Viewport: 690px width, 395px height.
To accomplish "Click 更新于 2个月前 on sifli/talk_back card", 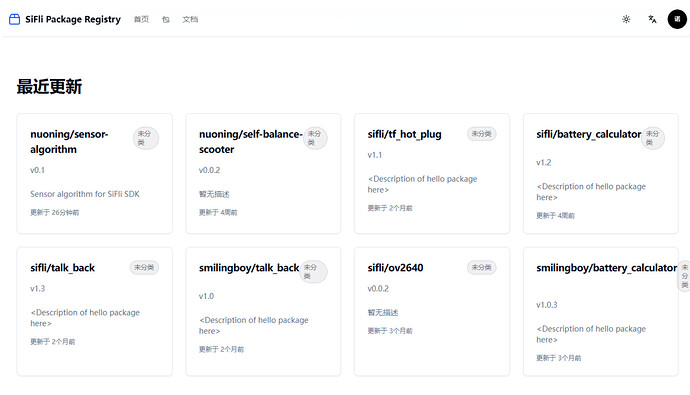I will click(x=52, y=342).
